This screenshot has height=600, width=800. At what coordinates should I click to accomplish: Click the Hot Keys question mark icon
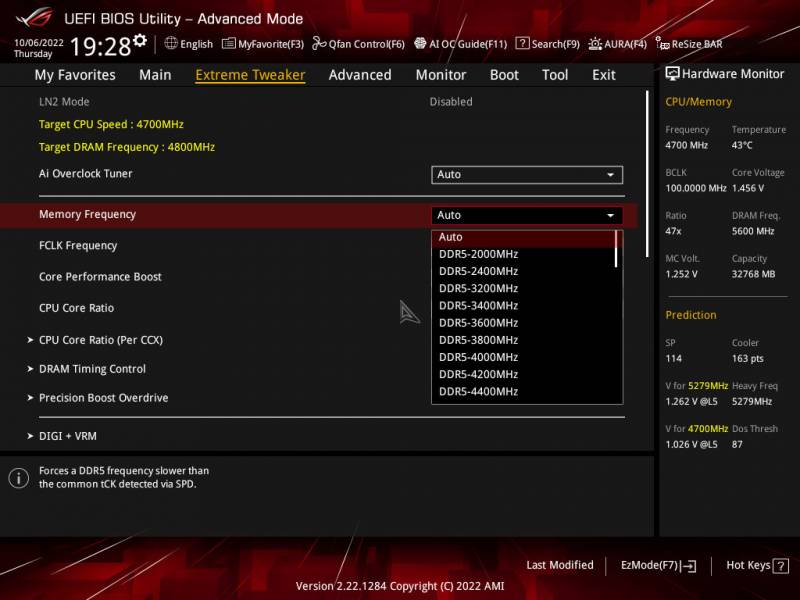(781, 566)
